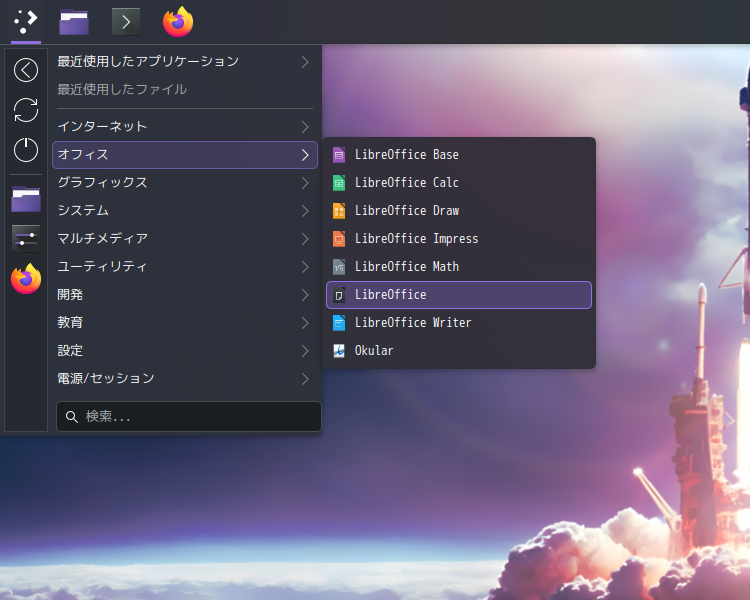Click the Okular viewer icon

(x=339, y=351)
